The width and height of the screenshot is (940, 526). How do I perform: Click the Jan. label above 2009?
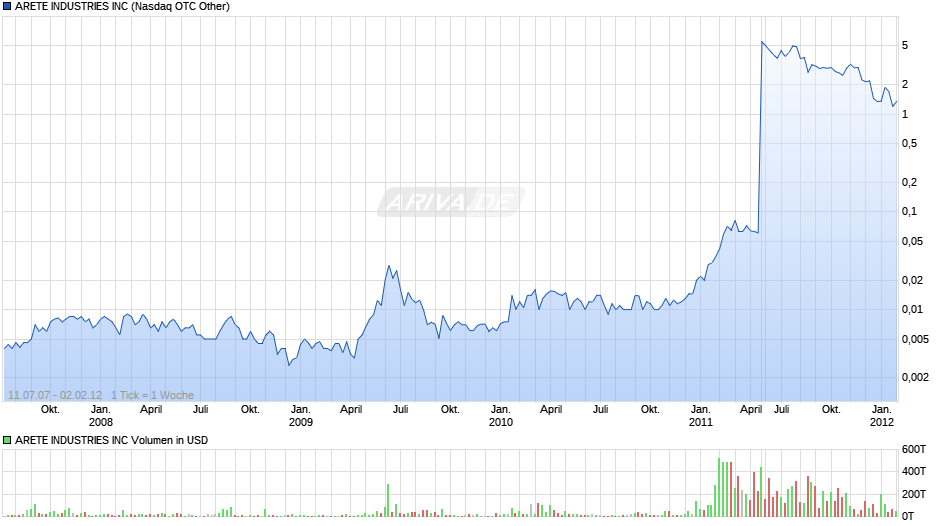coord(301,410)
